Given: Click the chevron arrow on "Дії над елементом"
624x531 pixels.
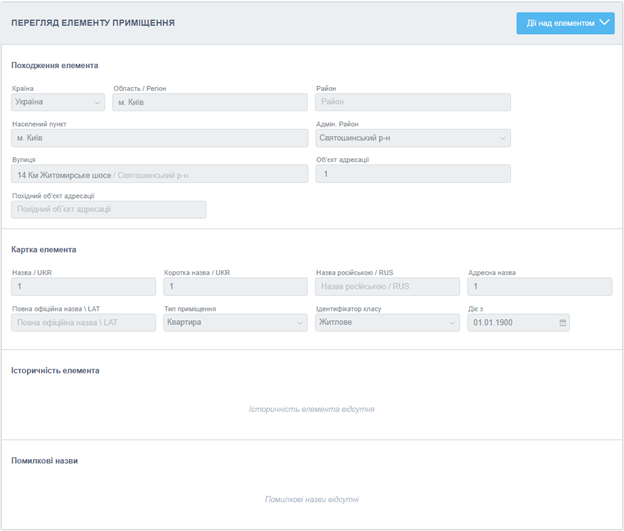Looking at the screenshot, I should click(603, 23).
